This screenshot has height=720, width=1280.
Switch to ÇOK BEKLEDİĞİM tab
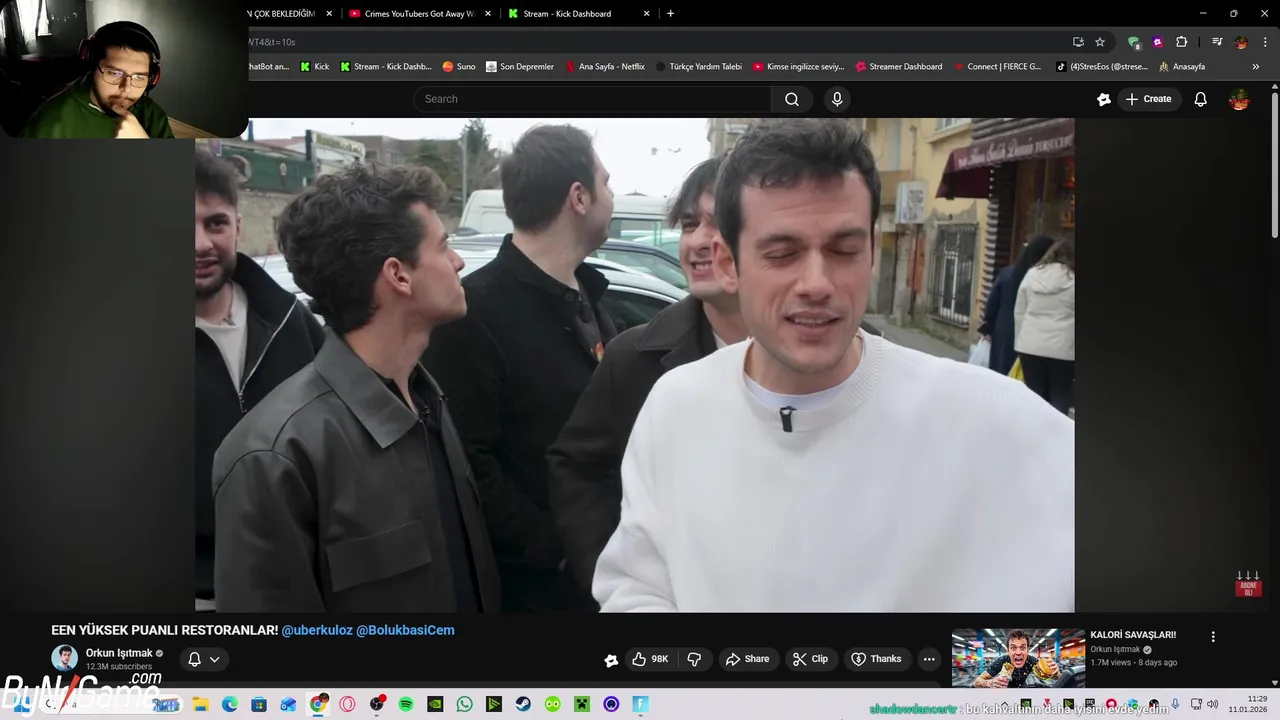[284, 14]
